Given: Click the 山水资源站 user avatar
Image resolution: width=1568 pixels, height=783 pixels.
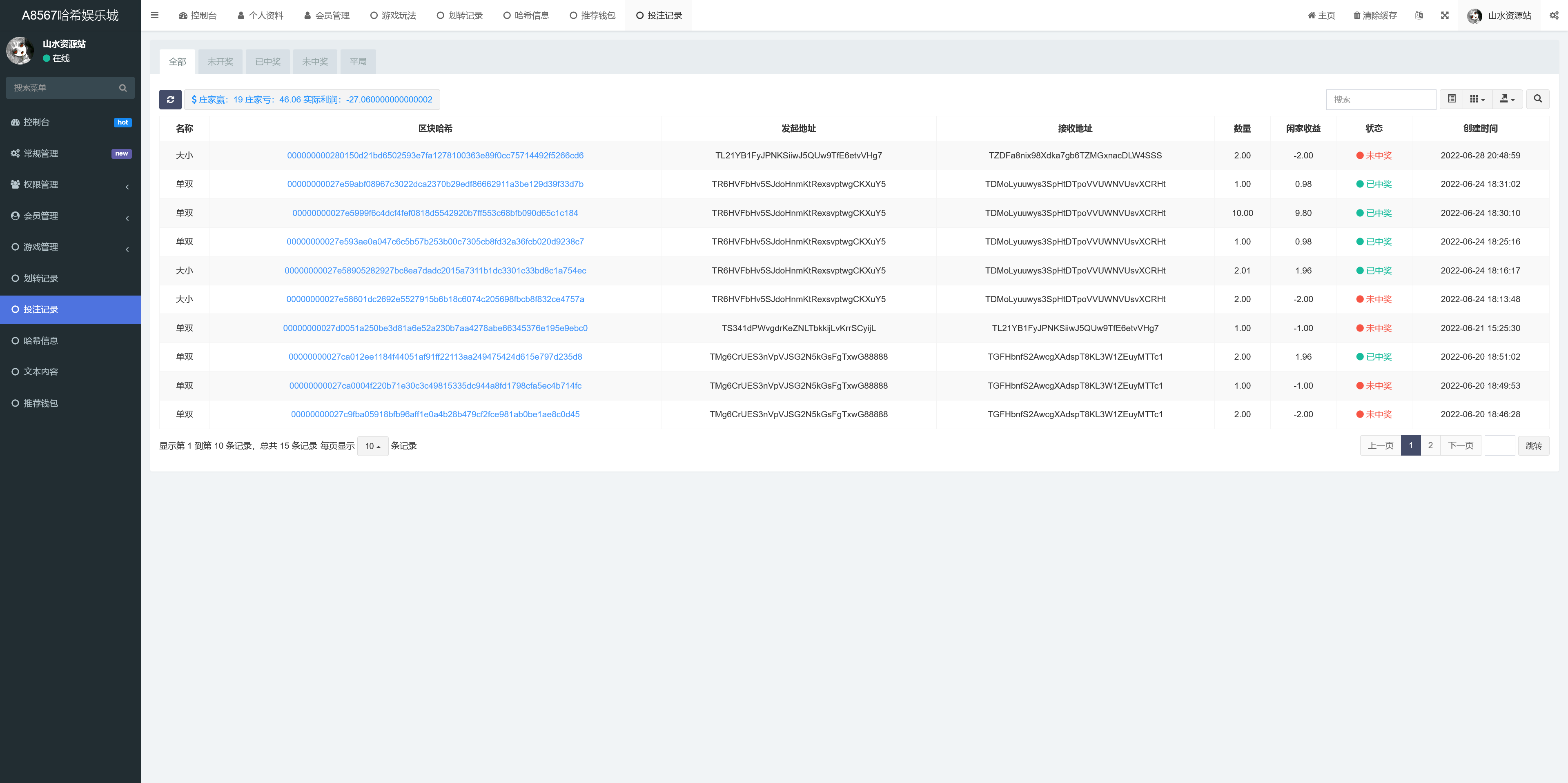Looking at the screenshot, I should coord(1475,15).
